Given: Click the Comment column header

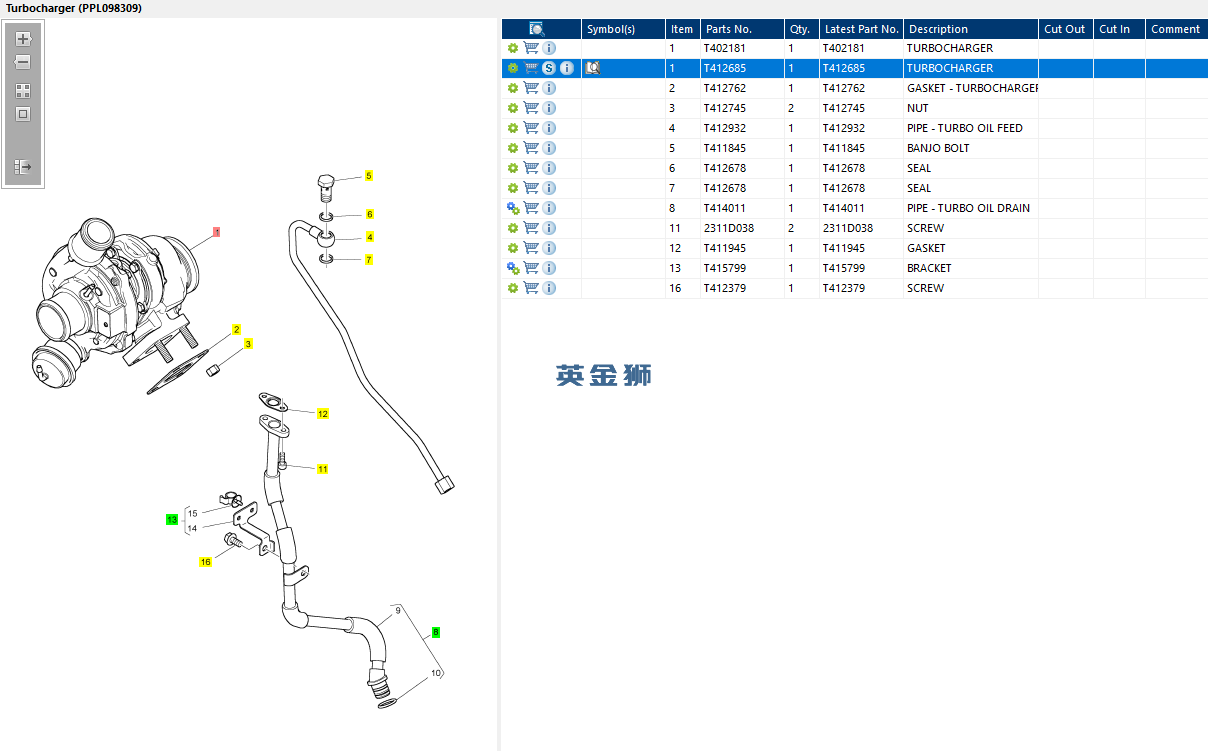Looking at the screenshot, I should (1176, 29).
